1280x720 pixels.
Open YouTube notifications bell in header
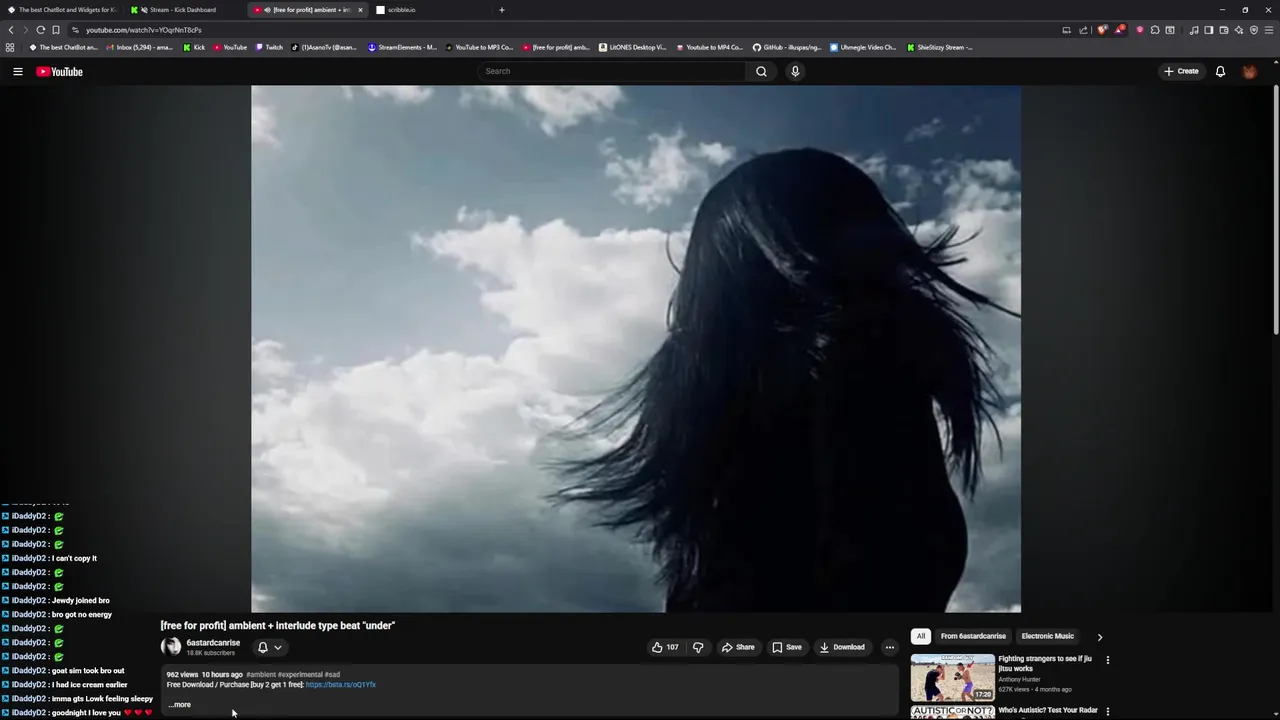(x=1220, y=71)
